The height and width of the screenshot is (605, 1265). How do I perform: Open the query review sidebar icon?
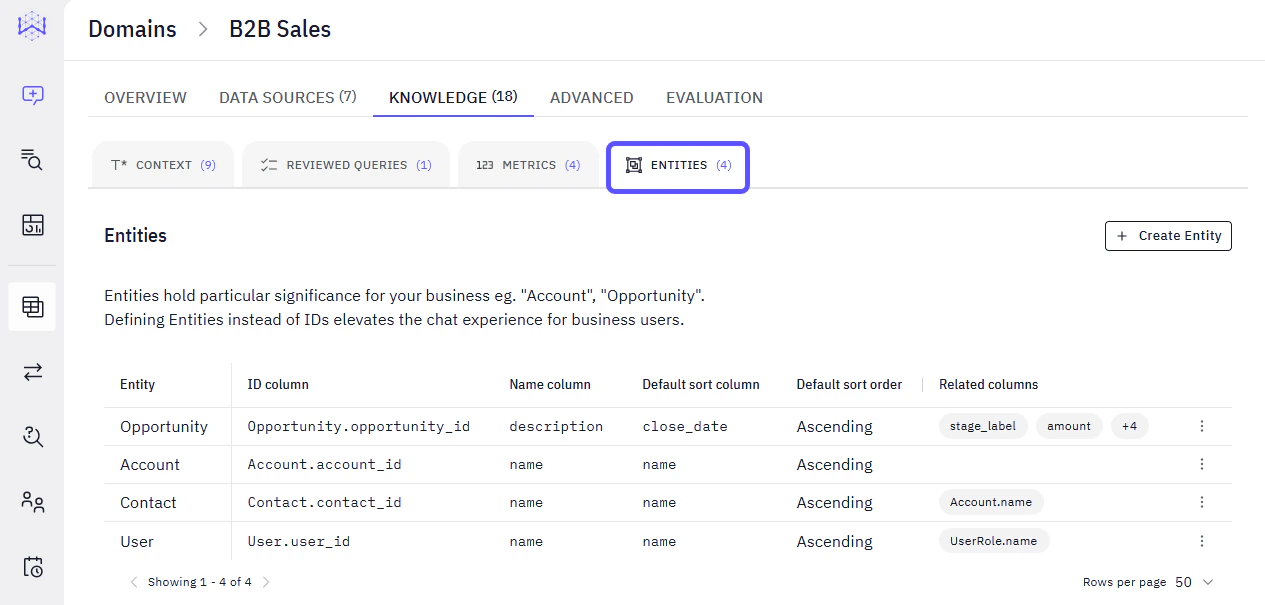coord(31,436)
